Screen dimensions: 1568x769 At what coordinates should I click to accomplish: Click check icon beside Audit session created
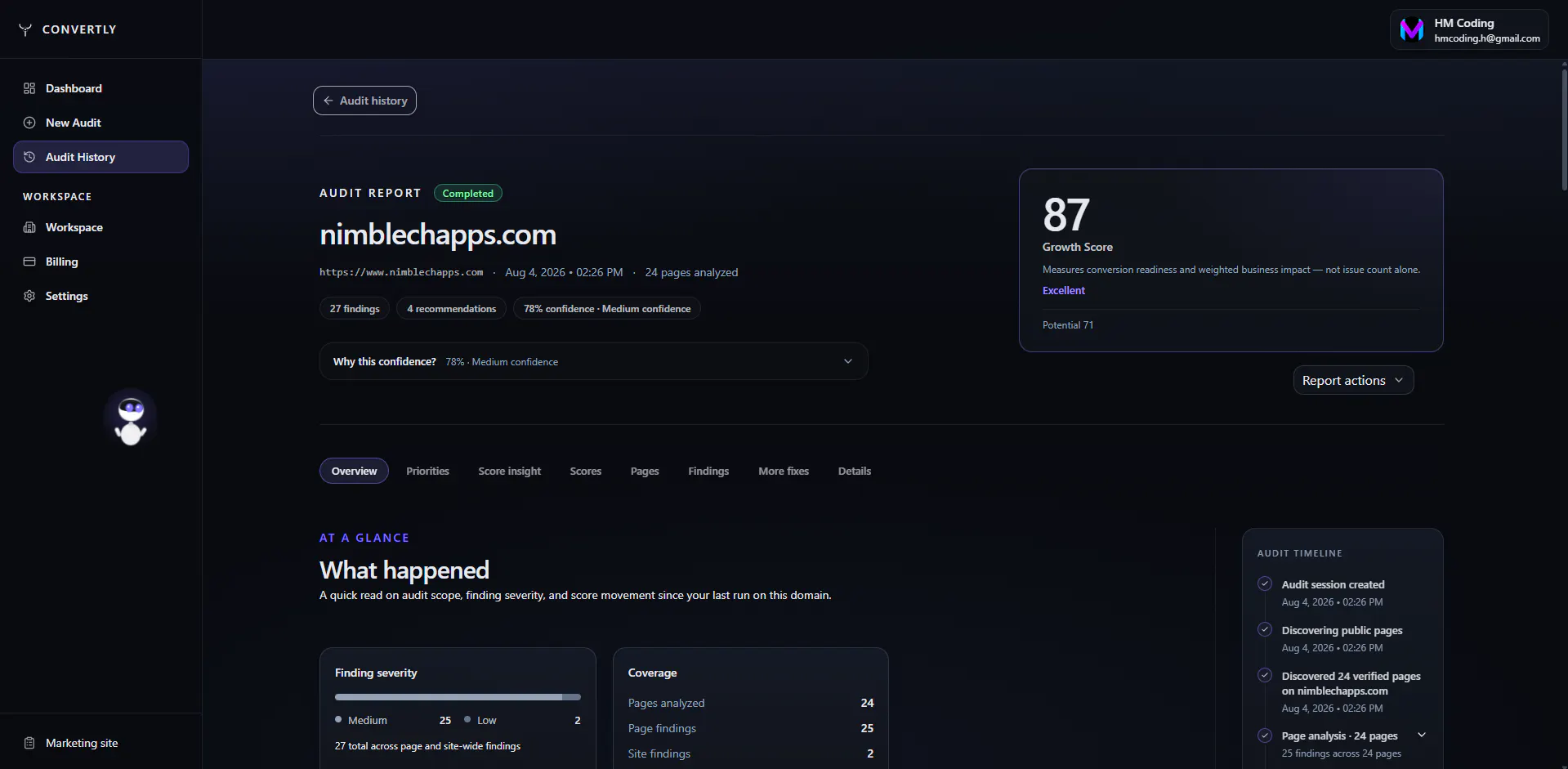pyautogui.click(x=1265, y=583)
